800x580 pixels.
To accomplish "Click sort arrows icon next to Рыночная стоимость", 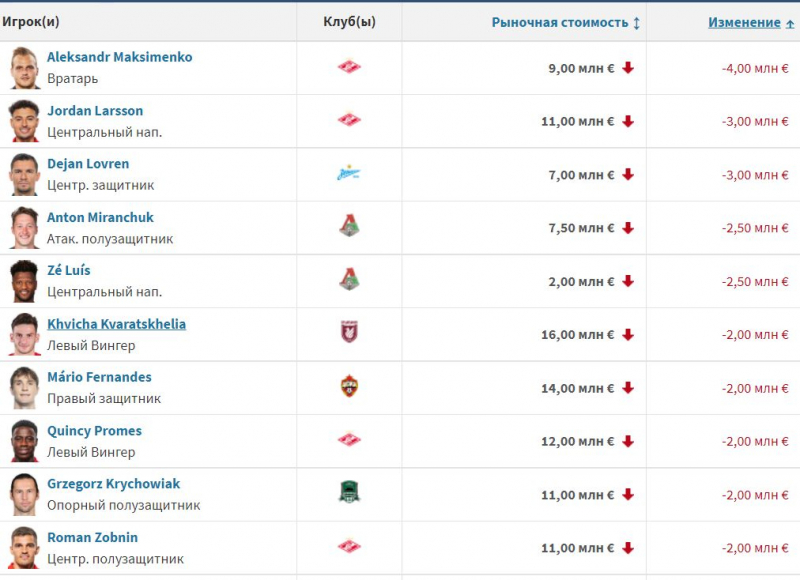I will (x=636, y=23).
